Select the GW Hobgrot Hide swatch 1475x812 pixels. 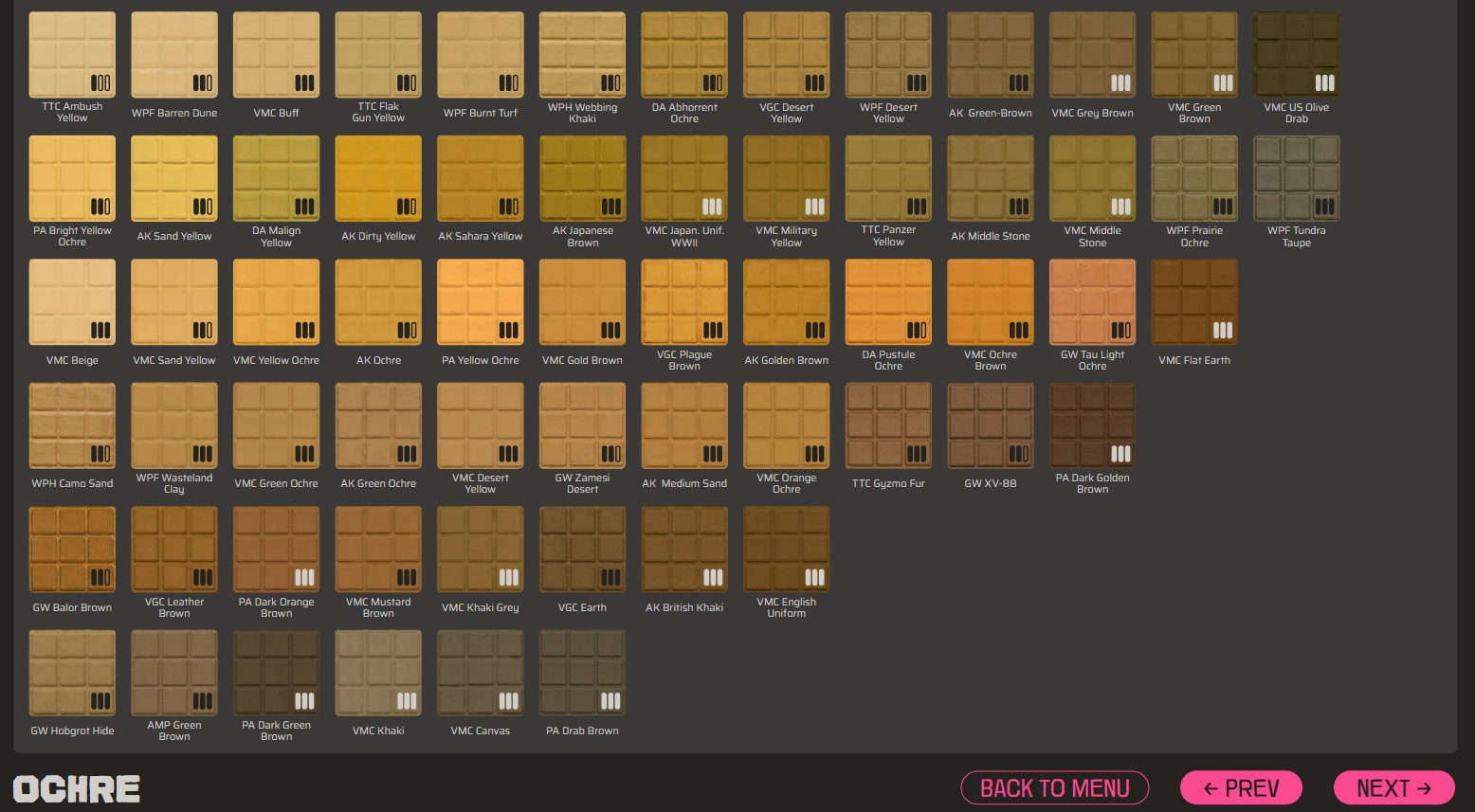72,674
